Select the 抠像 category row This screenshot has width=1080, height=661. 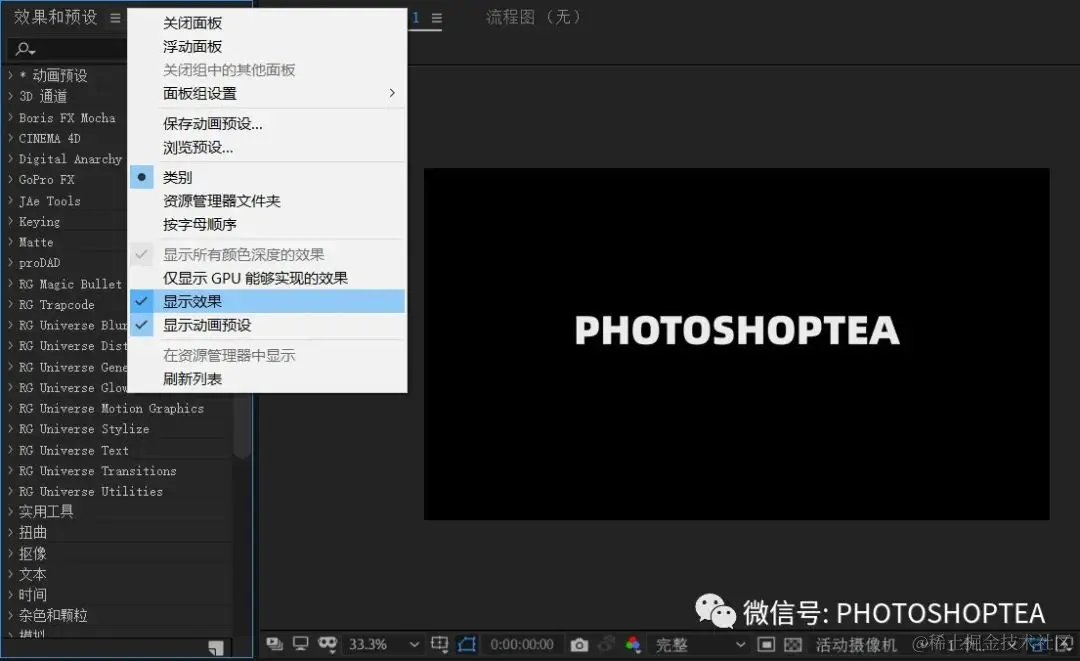pyautogui.click(x=118, y=554)
